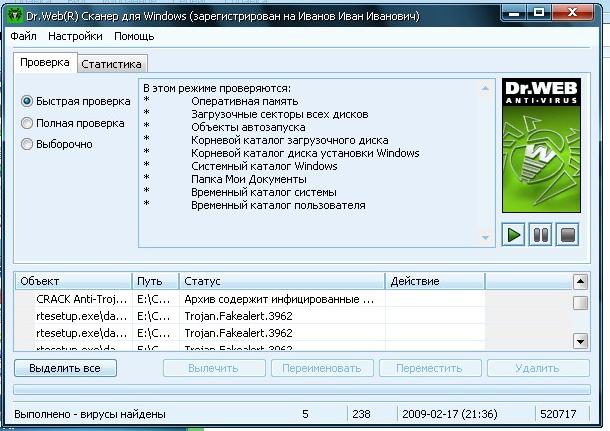The image size is (610, 431).
Task: Sort by the Статус column header
Action: pyautogui.click(x=282, y=281)
